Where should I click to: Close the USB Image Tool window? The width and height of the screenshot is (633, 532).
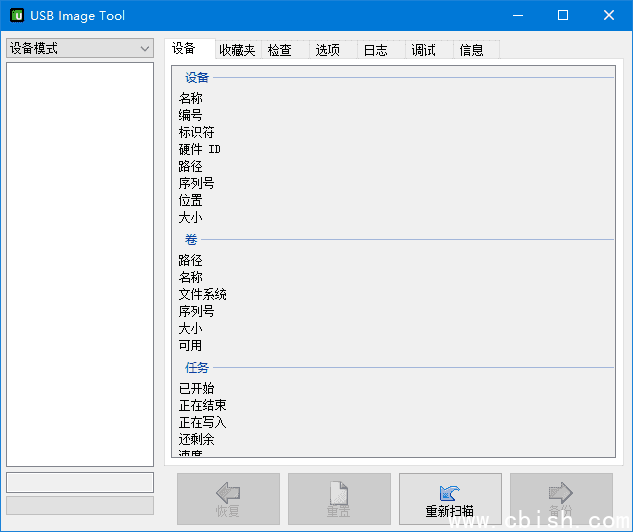[609, 15]
